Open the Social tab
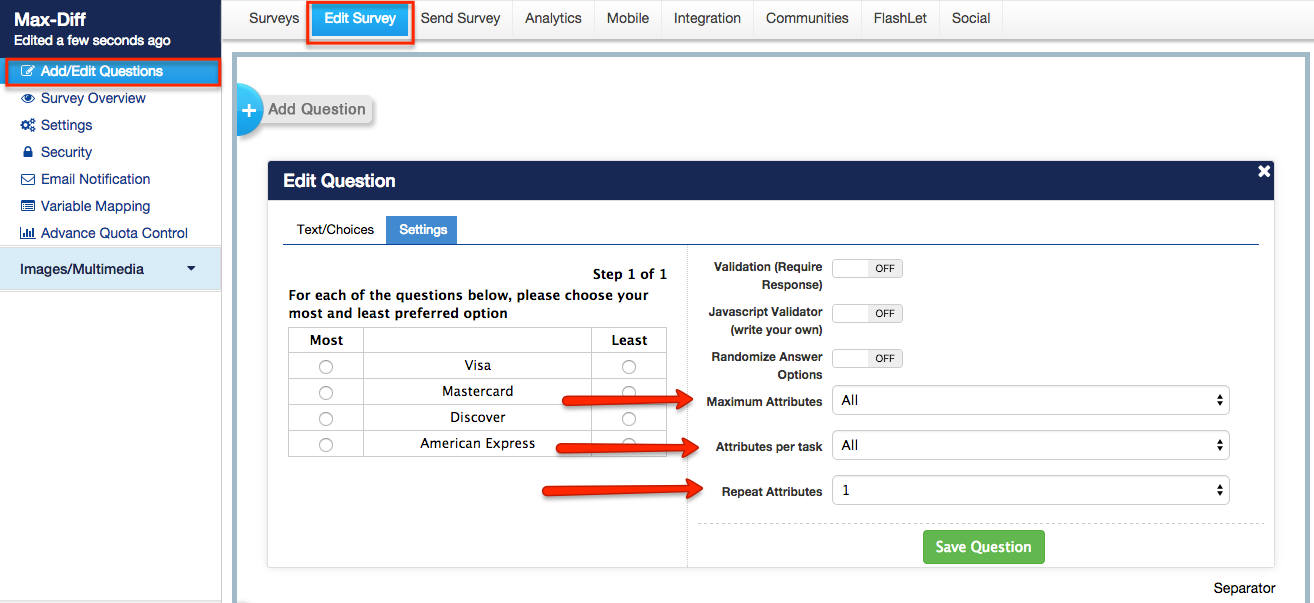The height and width of the screenshot is (603, 1314). [971, 18]
